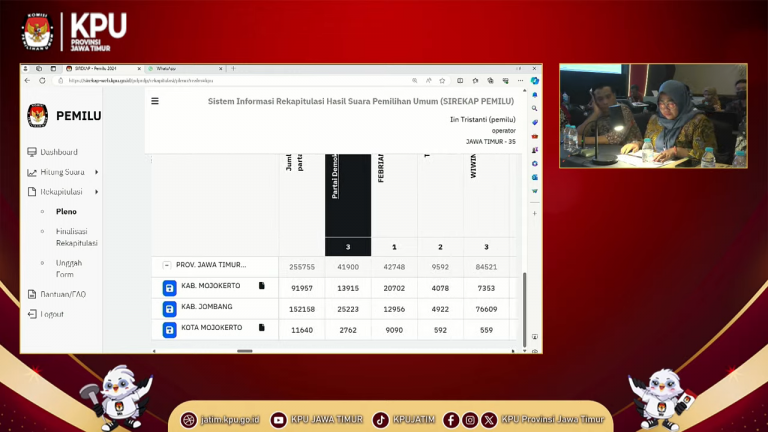Click the Garuda PEMILU logo in sidebar

(38, 116)
